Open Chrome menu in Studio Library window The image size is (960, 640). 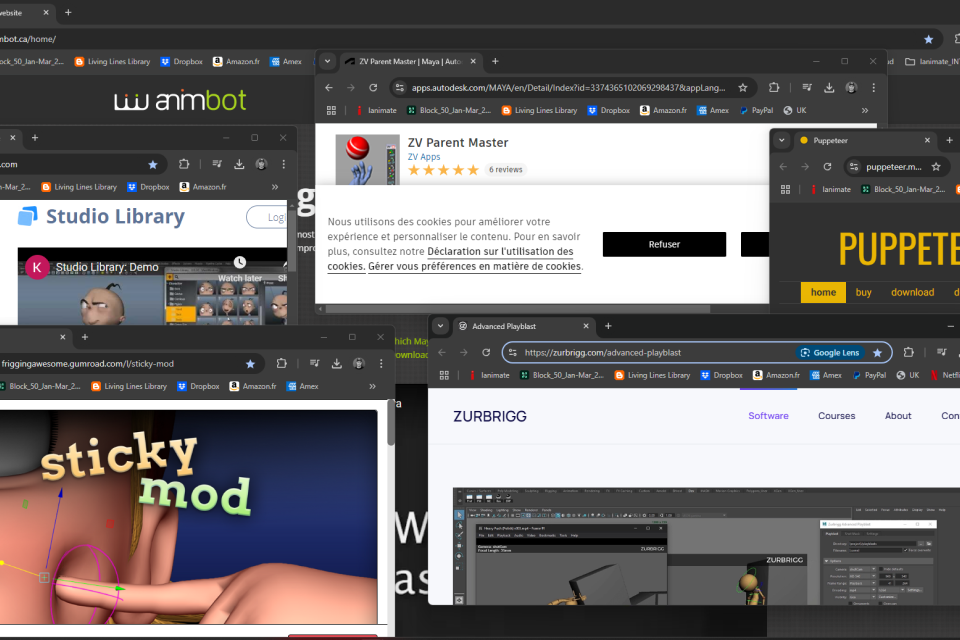283,164
